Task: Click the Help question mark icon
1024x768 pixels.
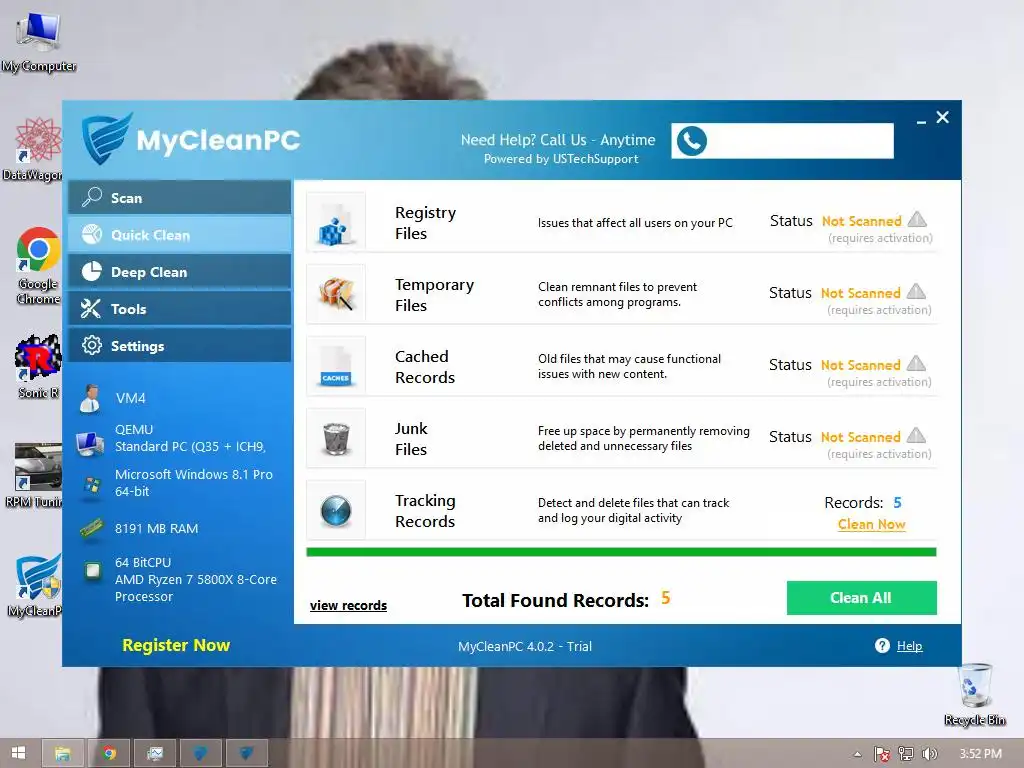Action: pos(882,645)
